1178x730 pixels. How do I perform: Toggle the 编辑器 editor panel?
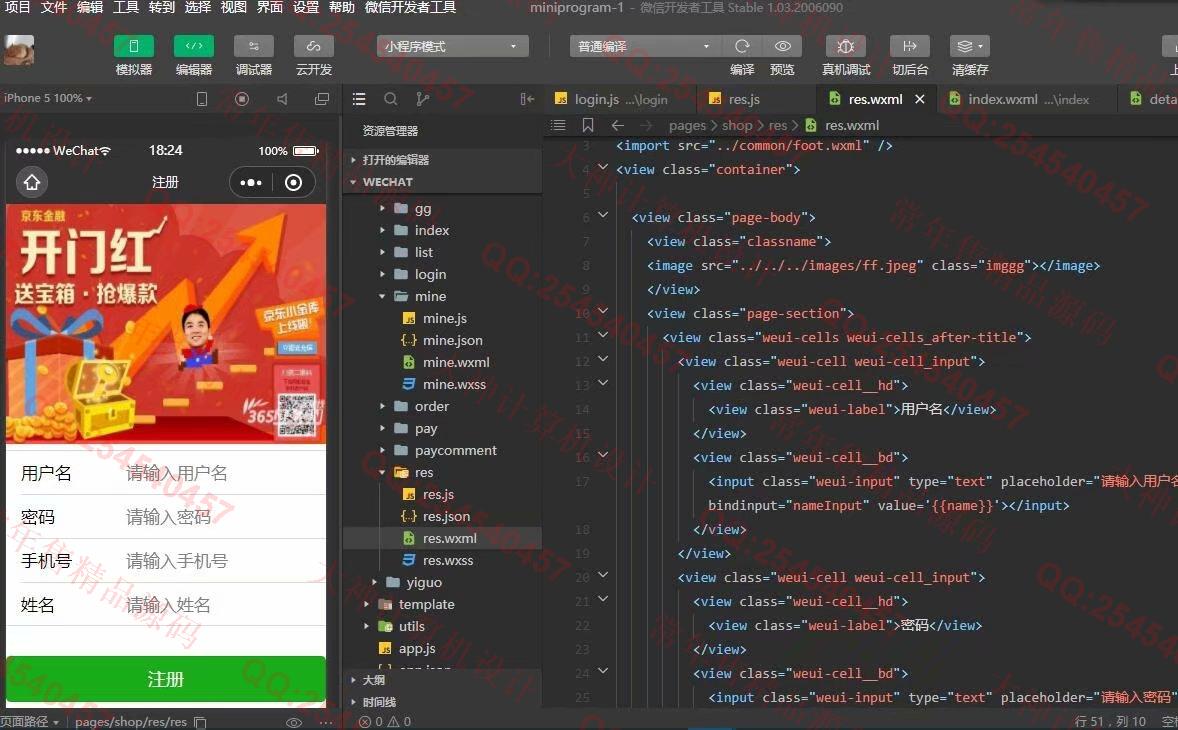(194, 47)
